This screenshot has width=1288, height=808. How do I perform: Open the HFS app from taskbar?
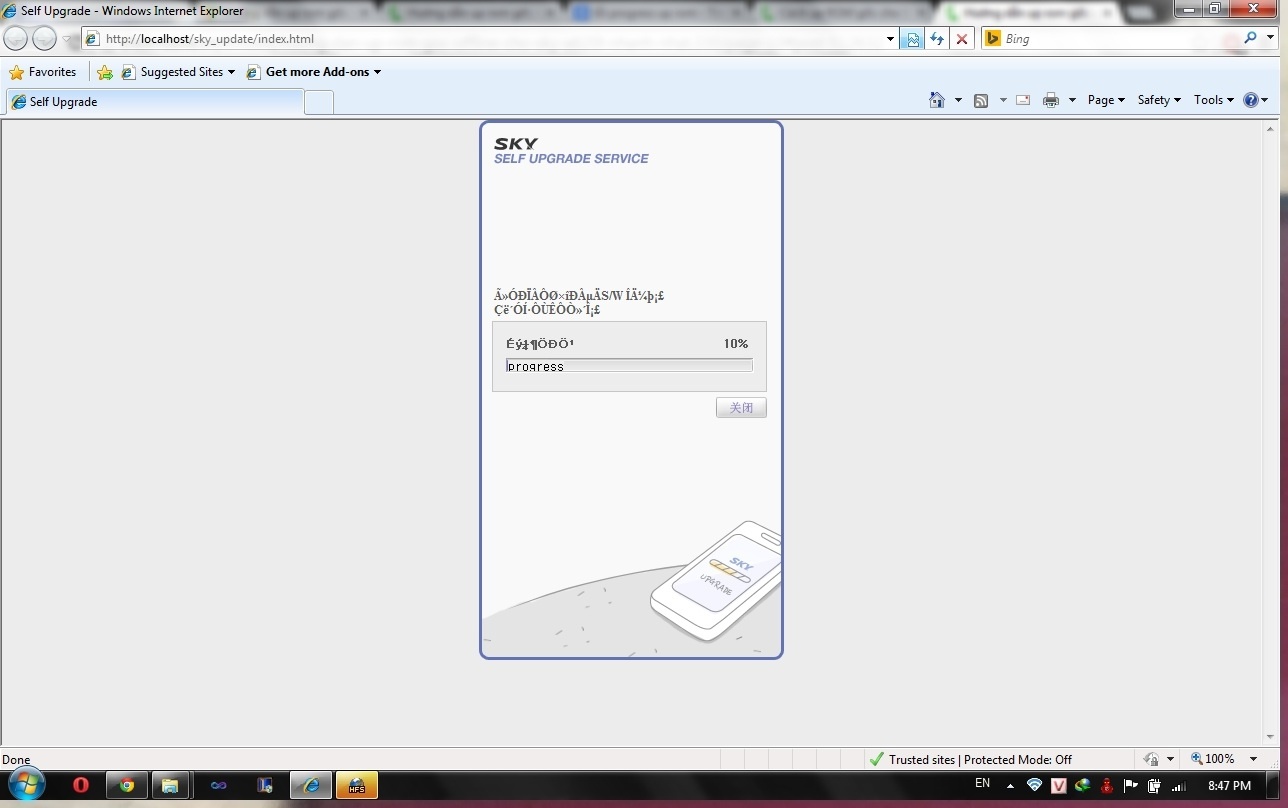point(356,786)
